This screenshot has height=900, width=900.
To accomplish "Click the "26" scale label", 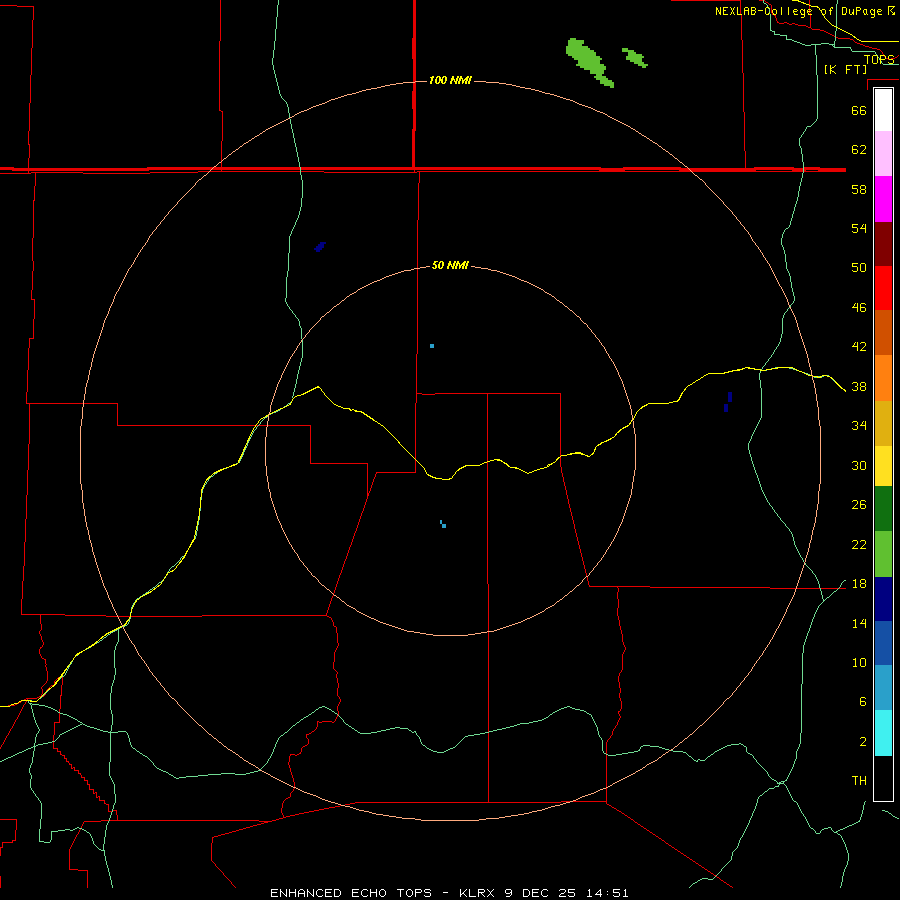I will (859, 505).
